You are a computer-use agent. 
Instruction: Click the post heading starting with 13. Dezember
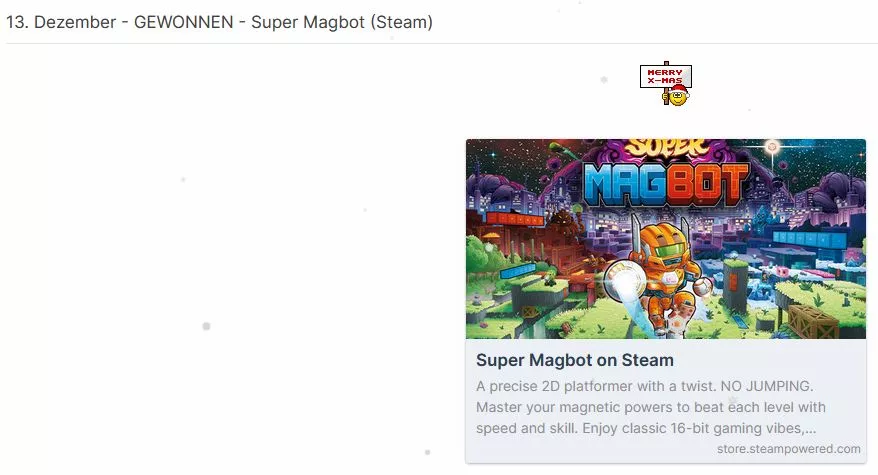click(219, 22)
